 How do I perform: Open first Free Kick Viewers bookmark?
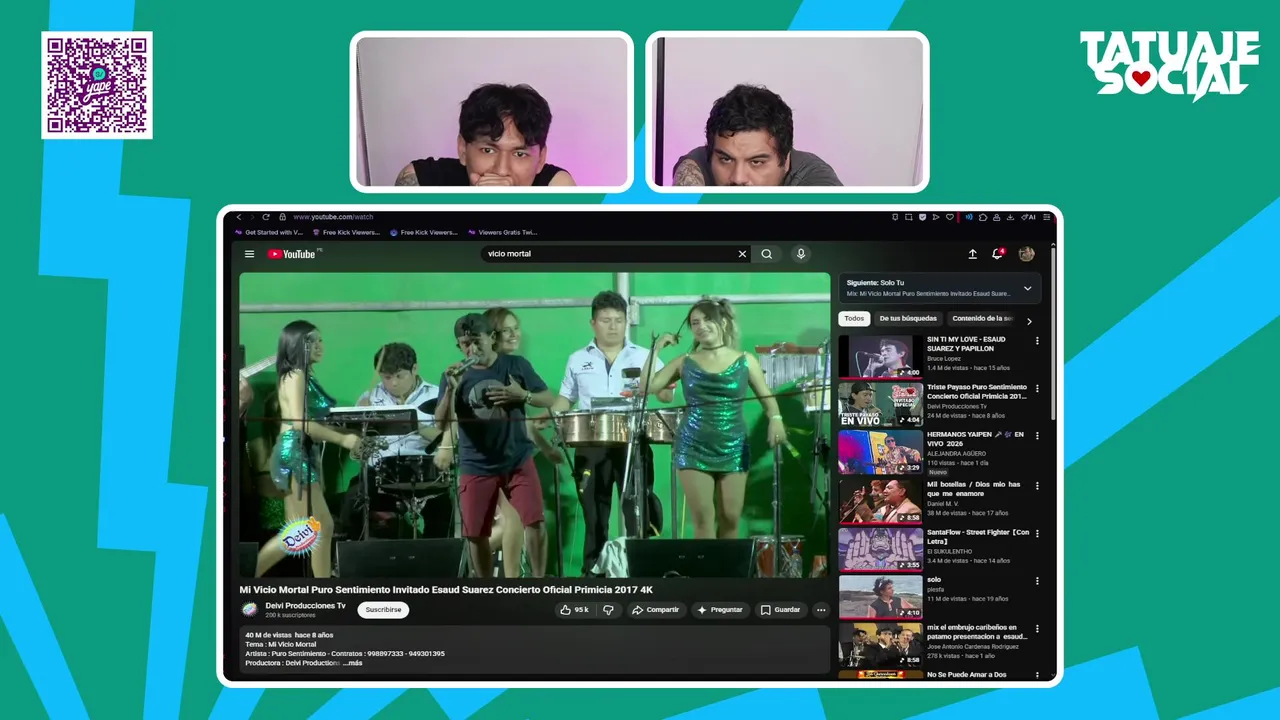(346, 232)
